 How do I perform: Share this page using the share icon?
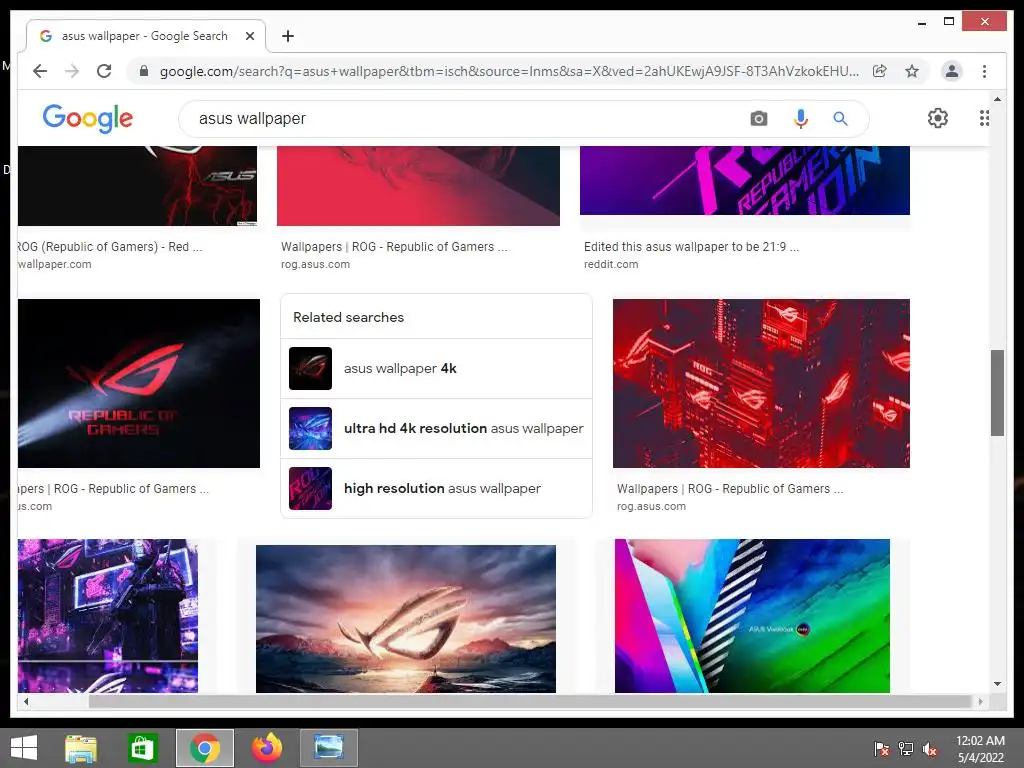[880, 71]
